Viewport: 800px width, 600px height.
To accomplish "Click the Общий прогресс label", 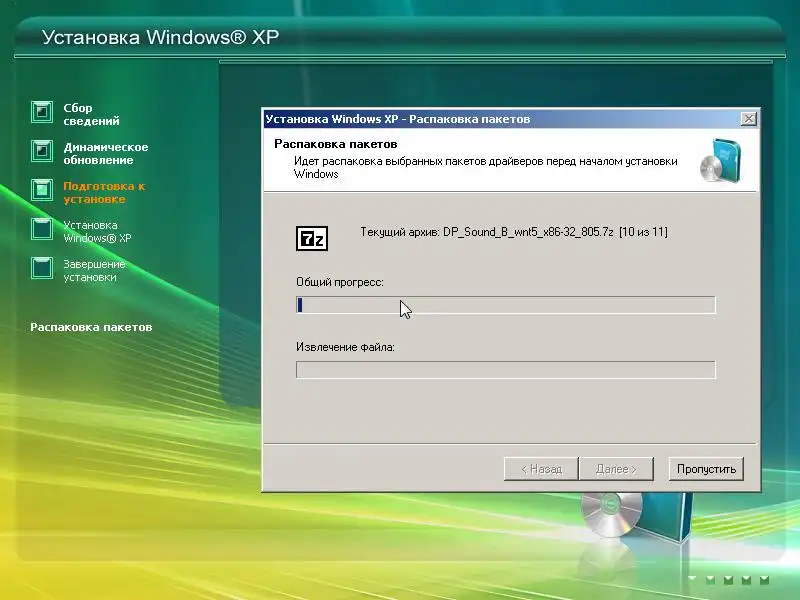I will tap(340, 282).
